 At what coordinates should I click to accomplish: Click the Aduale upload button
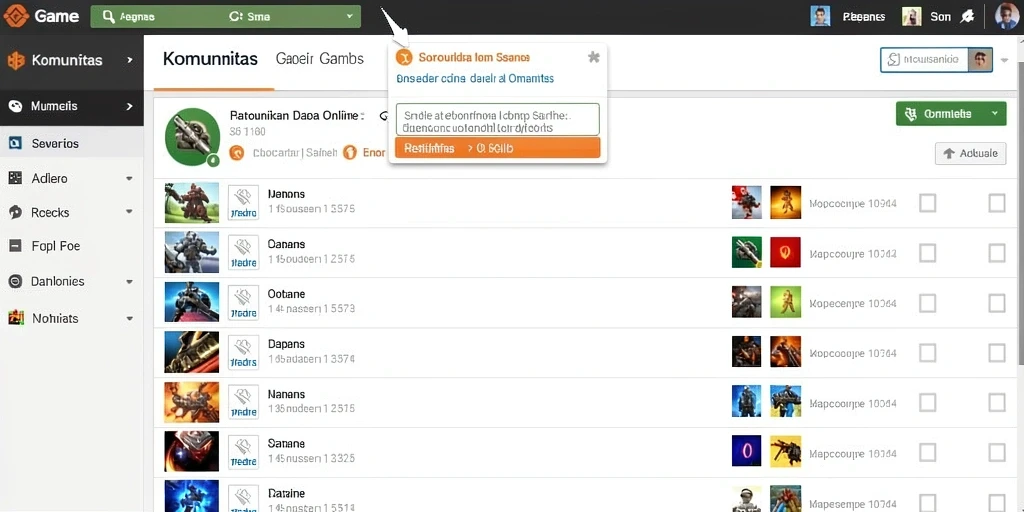pos(970,153)
